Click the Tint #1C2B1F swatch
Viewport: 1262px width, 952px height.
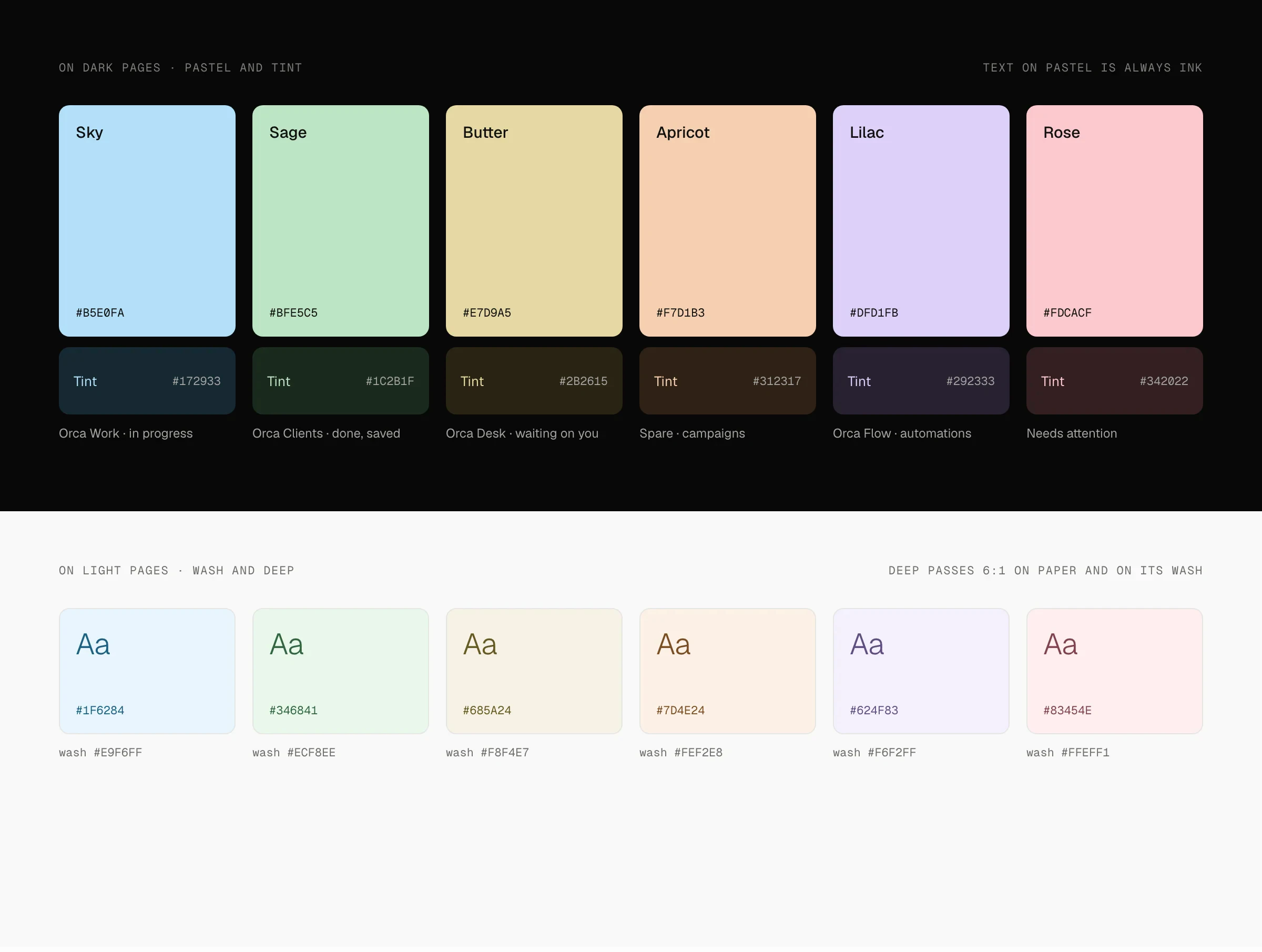pyautogui.click(x=341, y=381)
